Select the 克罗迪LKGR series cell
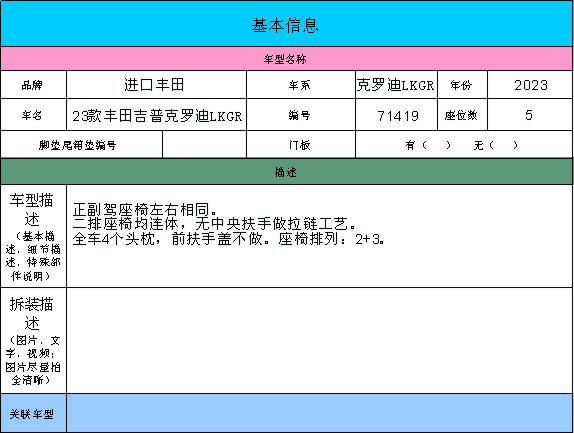This screenshot has height=433, width=574. coord(396,85)
